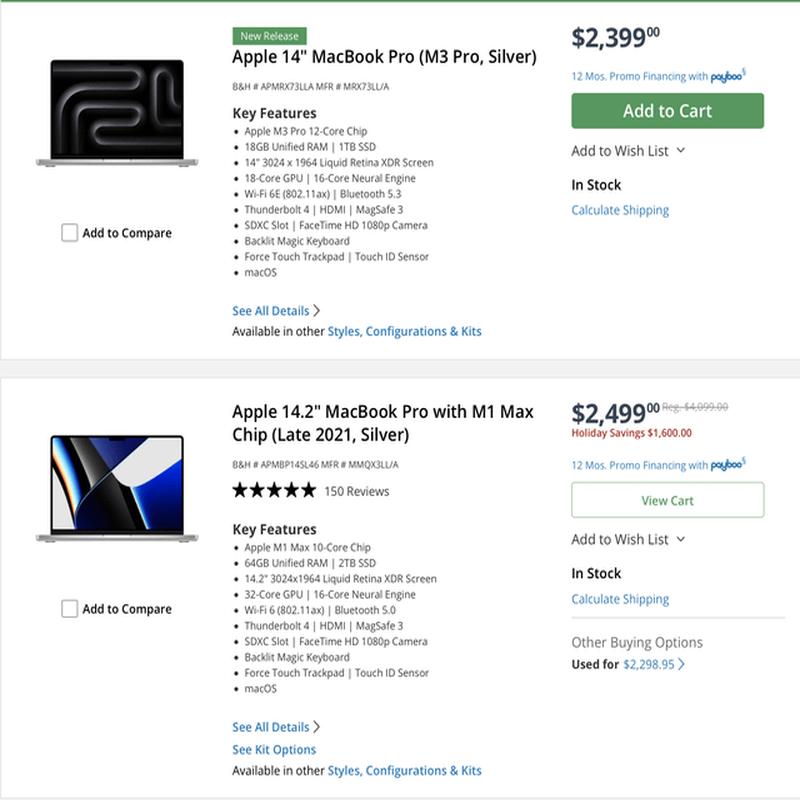
Task: Open See Kit Options link
Action: [274, 750]
